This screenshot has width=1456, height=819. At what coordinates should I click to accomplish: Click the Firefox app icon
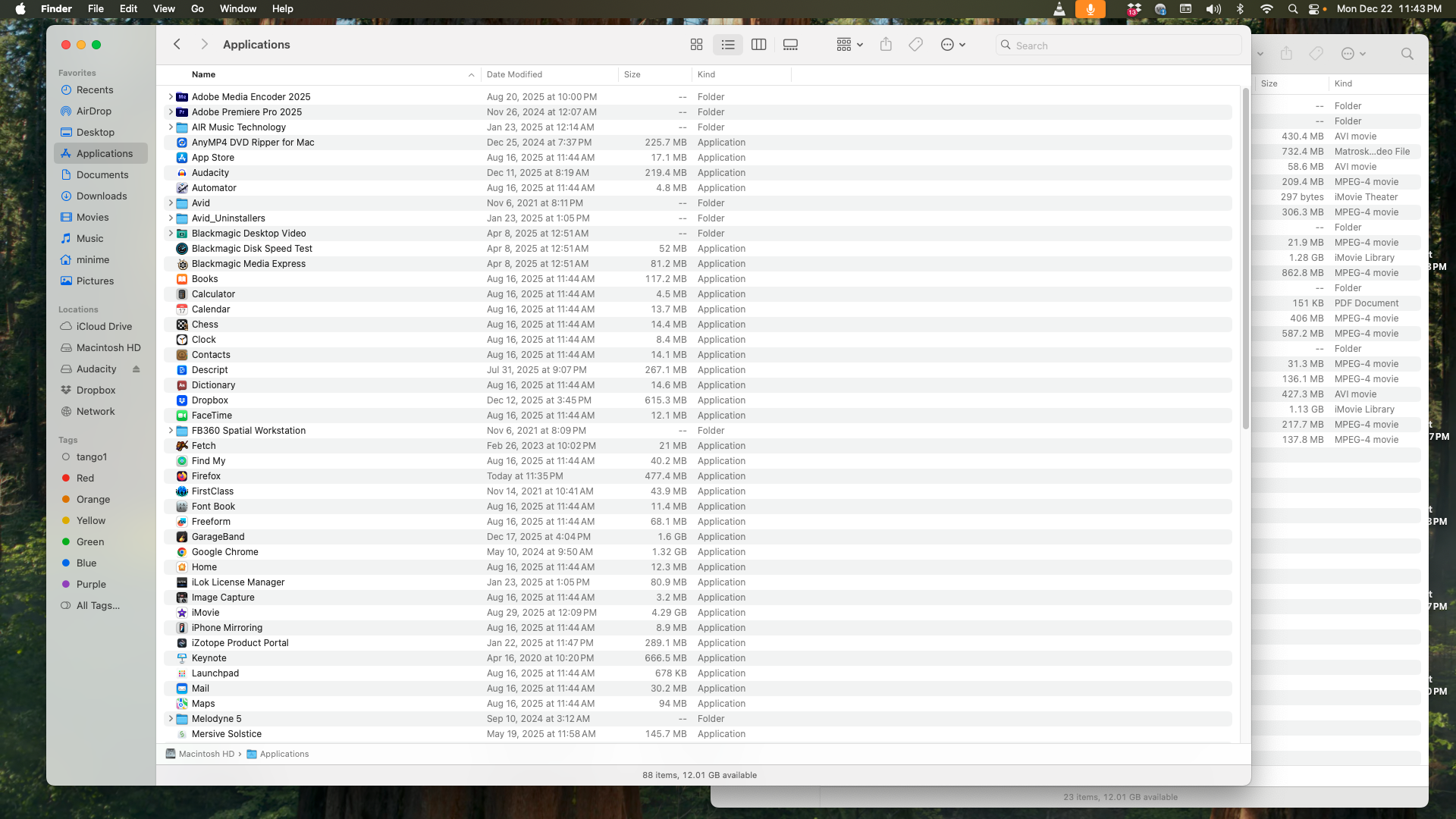(182, 476)
